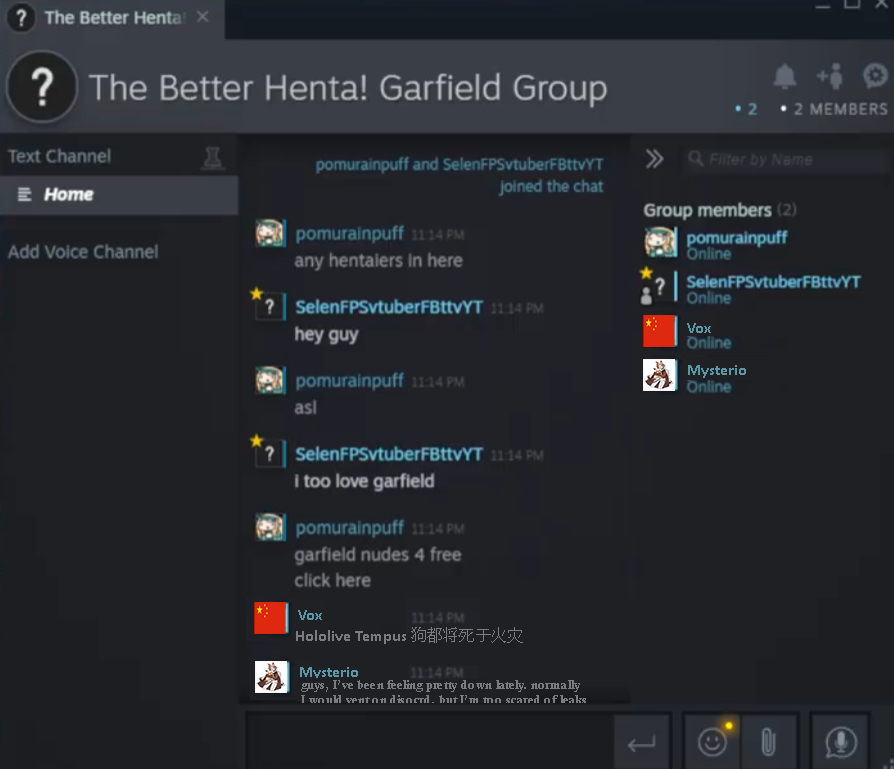Open the notification bell settings
The height and width of the screenshot is (769, 894).
point(785,76)
